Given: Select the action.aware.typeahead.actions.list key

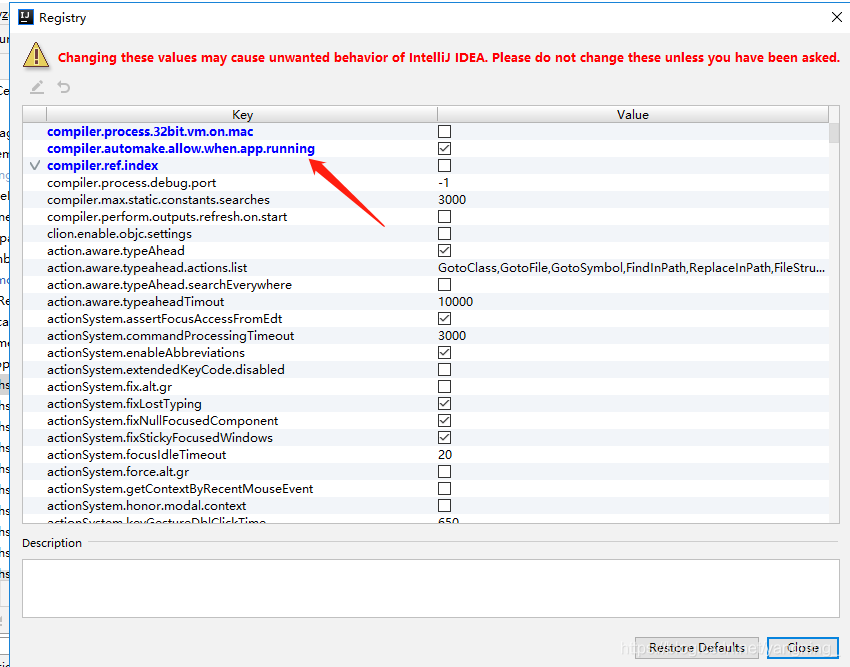Looking at the screenshot, I should 147,268.
